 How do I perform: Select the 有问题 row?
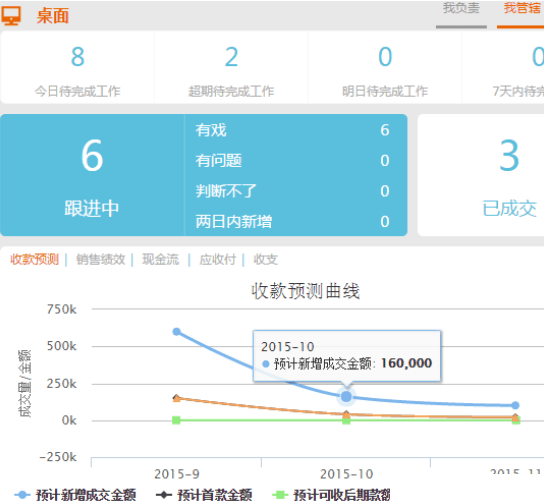[292, 161]
